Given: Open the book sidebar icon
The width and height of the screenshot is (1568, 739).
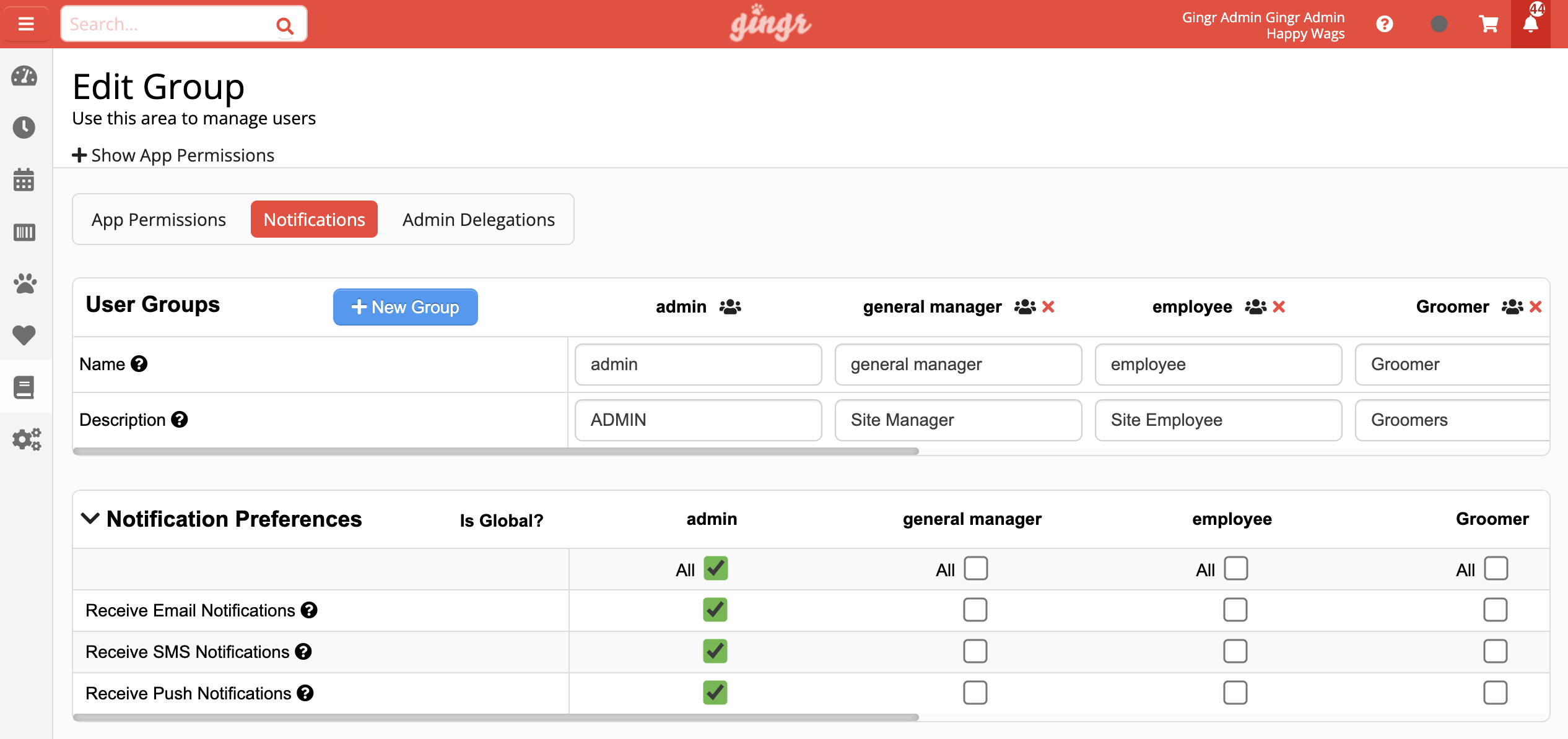Looking at the screenshot, I should 24,387.
